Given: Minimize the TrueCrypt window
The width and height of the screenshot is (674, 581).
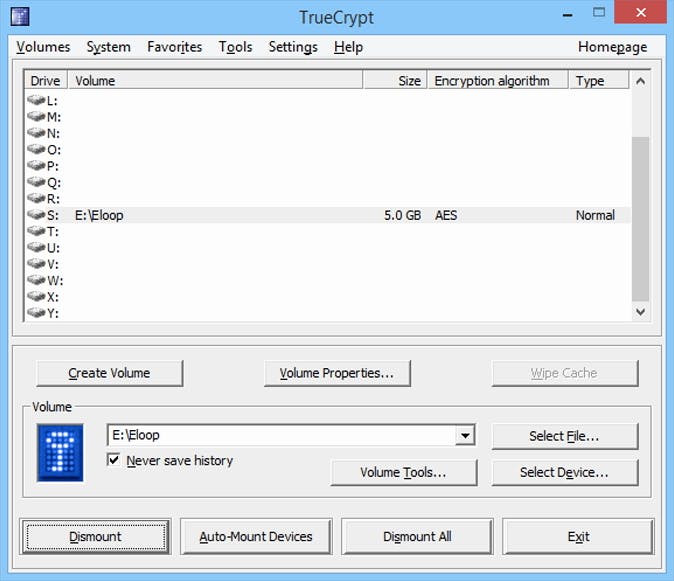Looking at the screenshot, I should [x=567, y=15].
